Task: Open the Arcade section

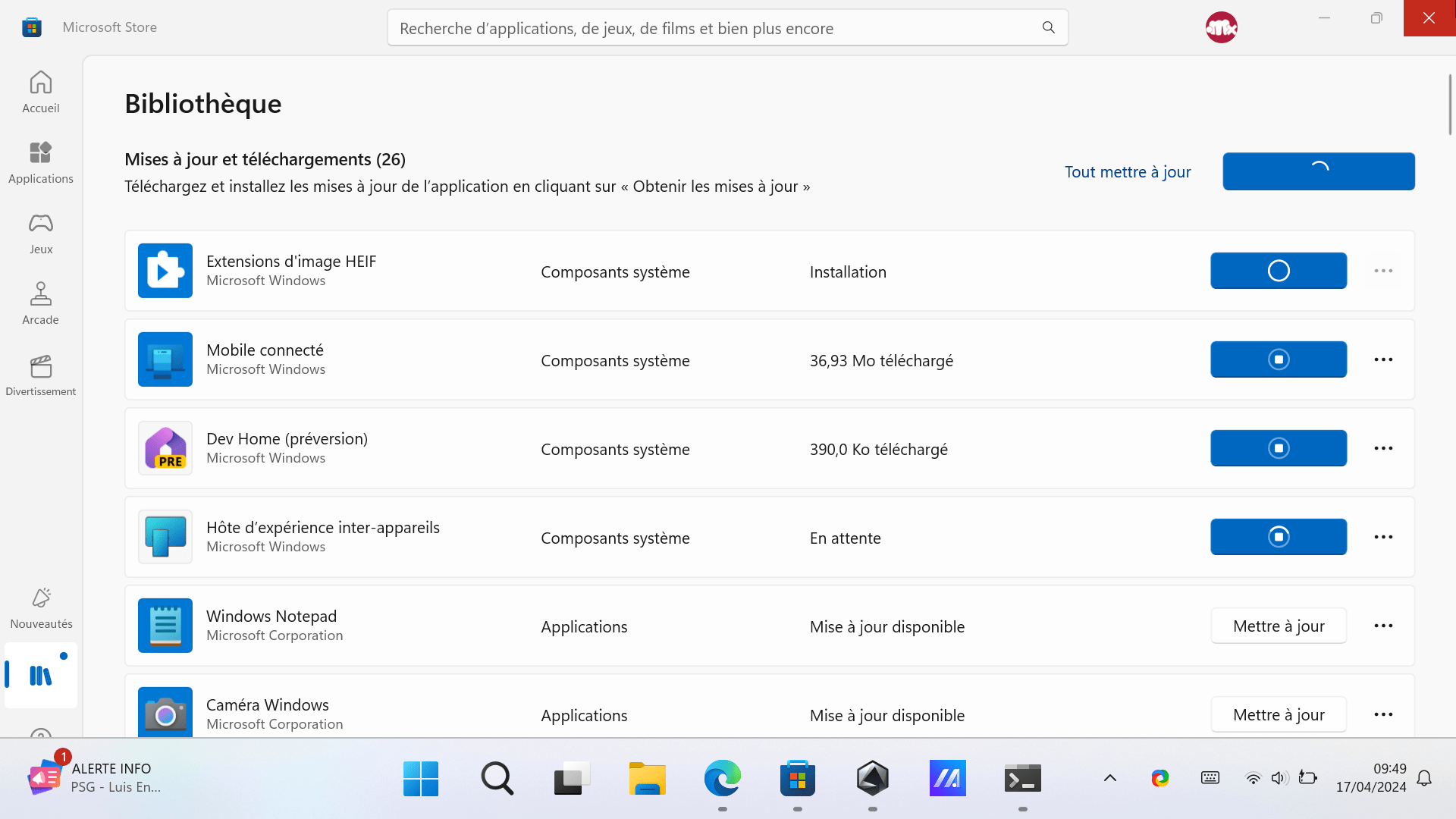Action: click(41, 304)
